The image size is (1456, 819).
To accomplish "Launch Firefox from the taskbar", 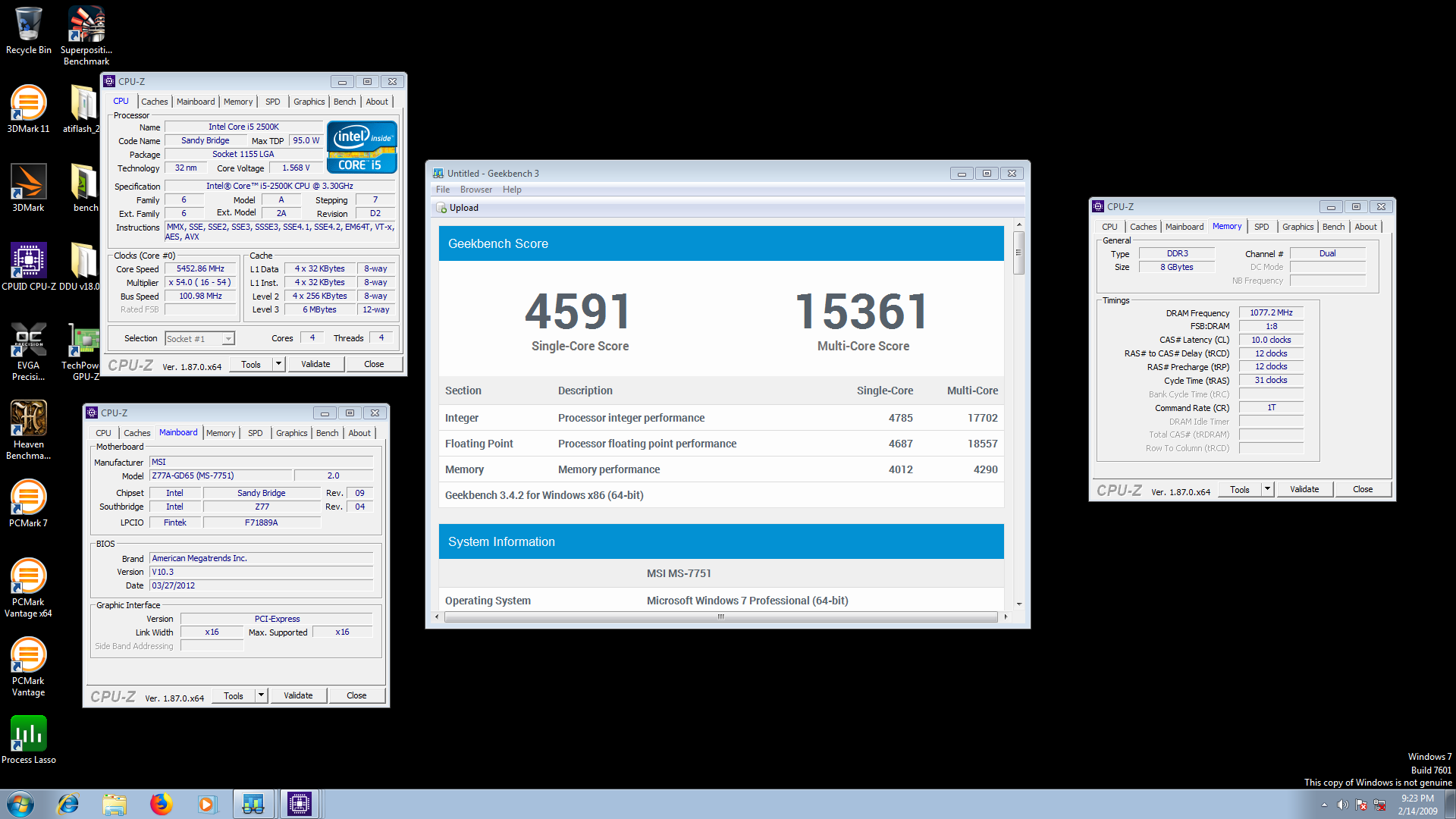I will [x=161, y=804].
